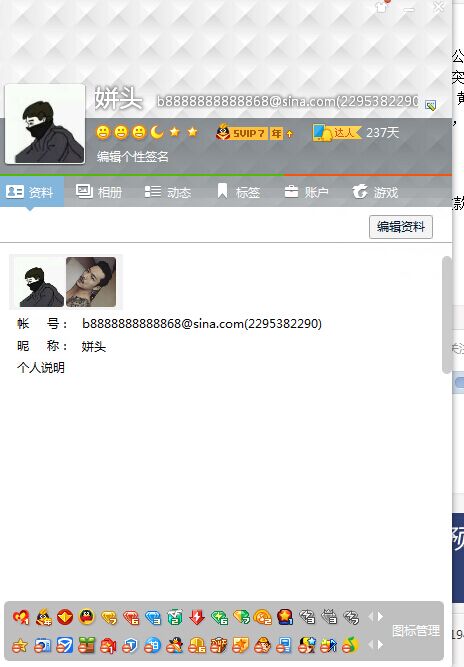Select the 账户 account tab
The height and width of the screenshot is (667, 464).
306,192
